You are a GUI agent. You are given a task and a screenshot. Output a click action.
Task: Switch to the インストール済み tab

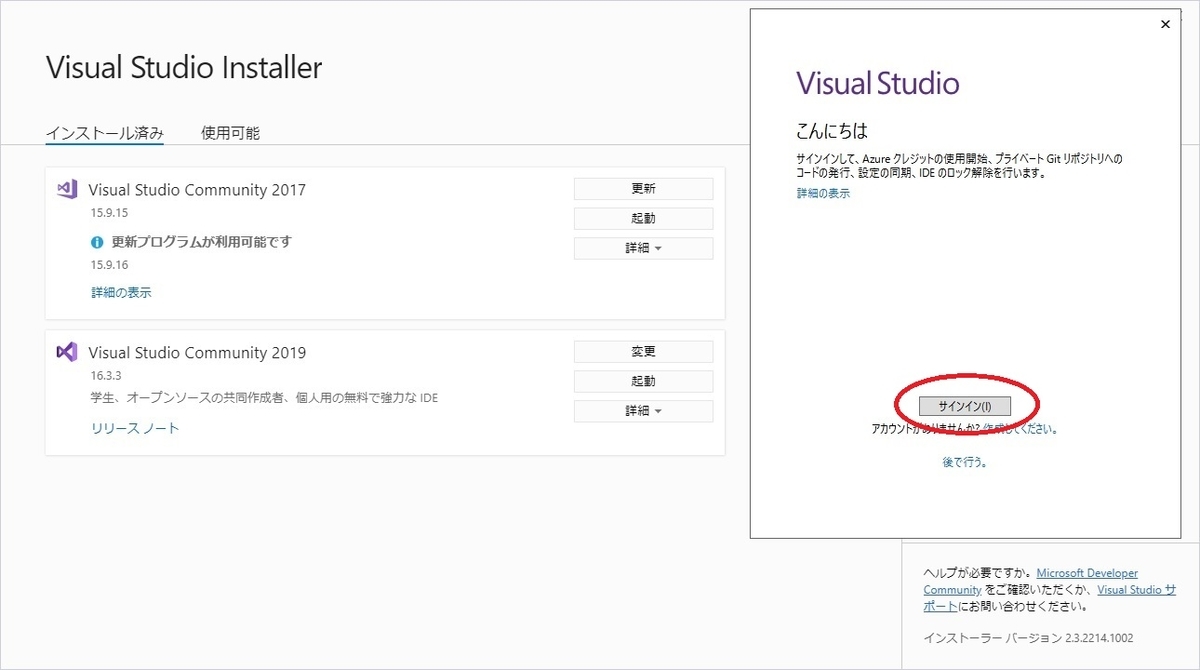tap(105, 133)
